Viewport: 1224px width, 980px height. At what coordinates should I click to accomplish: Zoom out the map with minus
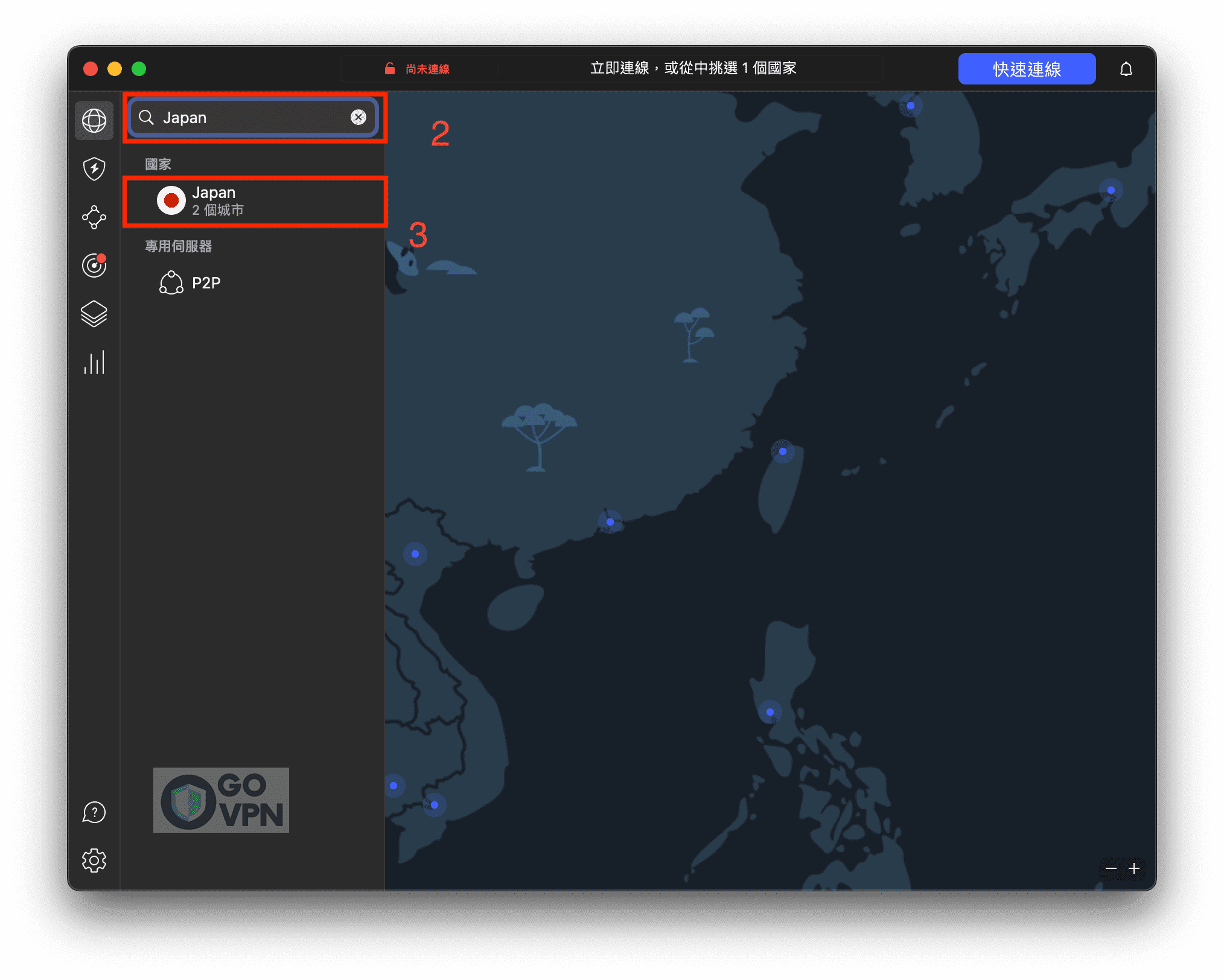[1111, 868]
